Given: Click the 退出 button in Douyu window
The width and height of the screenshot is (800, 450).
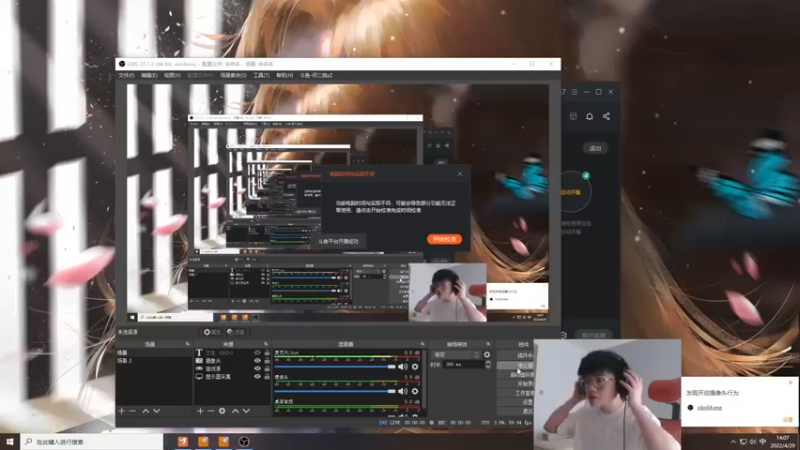Looking at the screenshot, I should 595,148.
